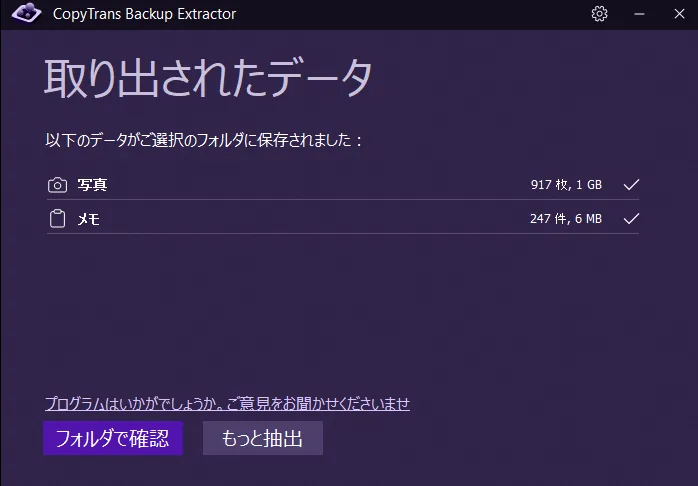This screenshot has width=698, height=486.
Task: Click the checkmark on the 写真 row
Action: pyautogui.click(x=631, y=184)
